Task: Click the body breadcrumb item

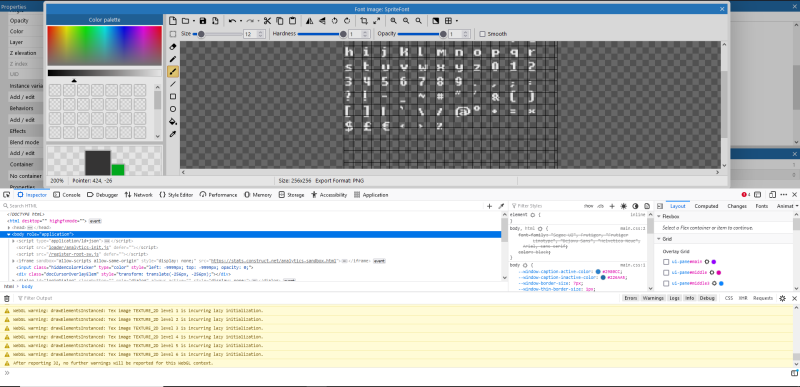Action: (x=27, y=287)
